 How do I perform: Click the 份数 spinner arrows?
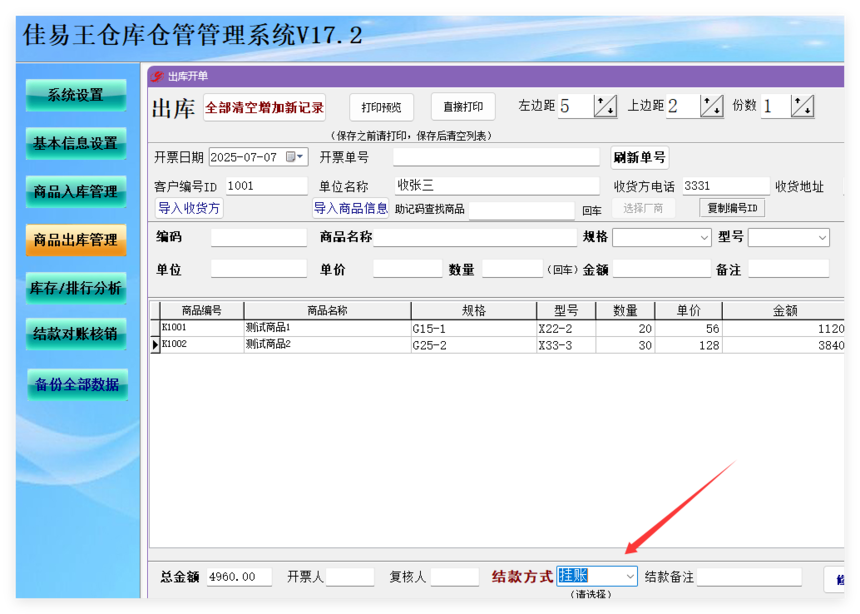pos(802,106)
